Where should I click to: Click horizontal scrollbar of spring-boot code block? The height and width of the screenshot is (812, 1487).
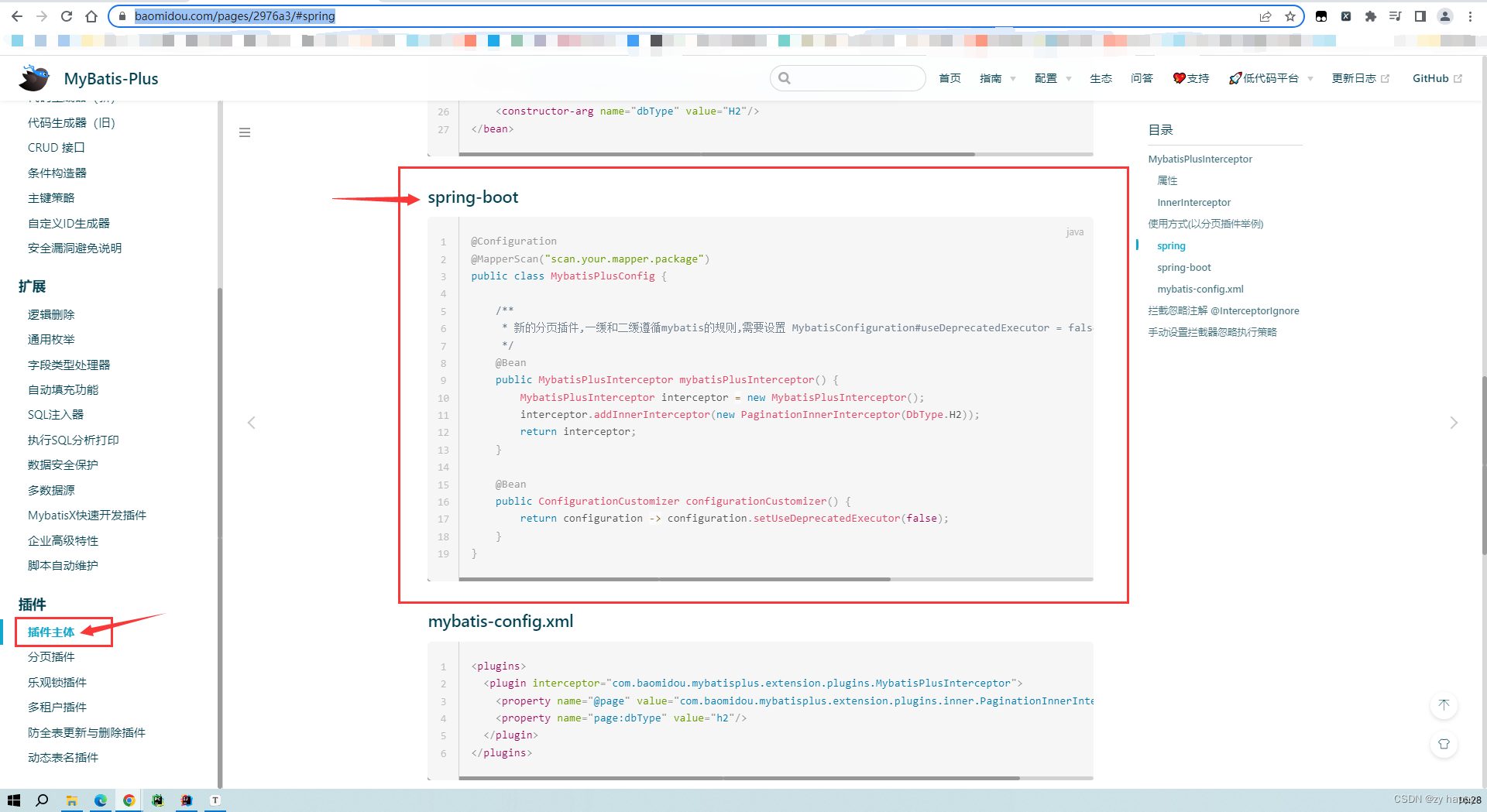pos(675,579)
